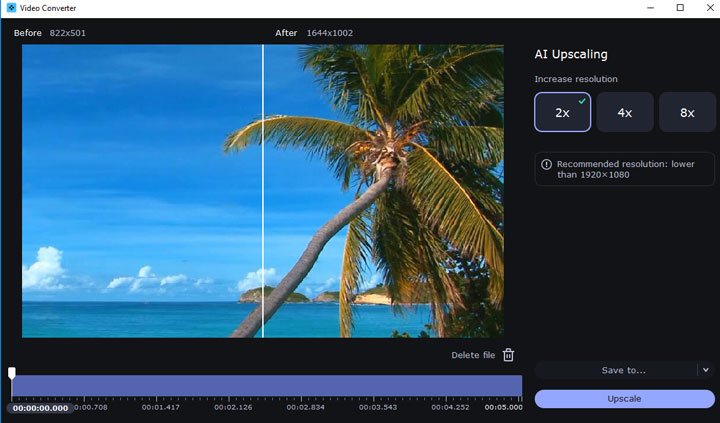Click the white playhead marker on timeline

coord(12,373)
